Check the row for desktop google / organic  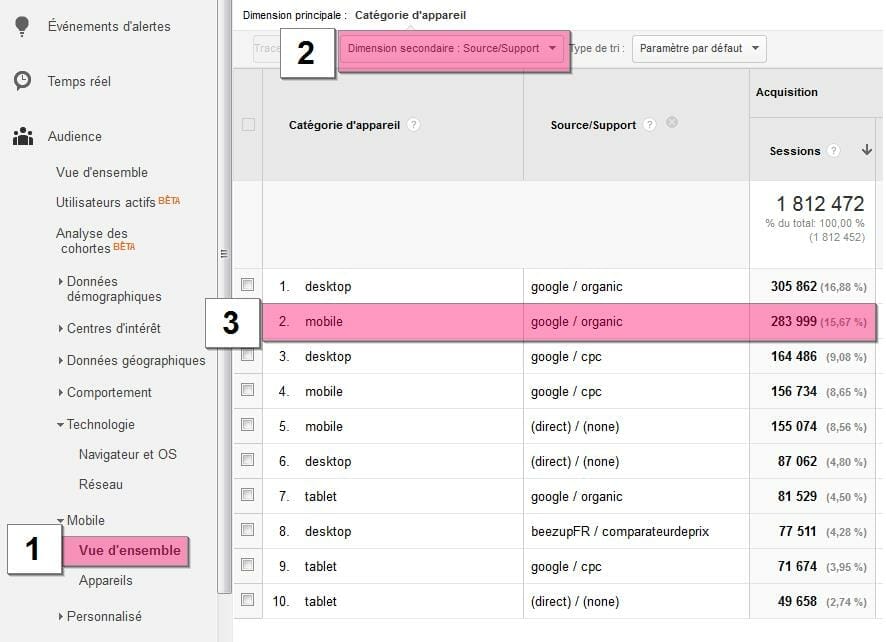coord(247,286)
